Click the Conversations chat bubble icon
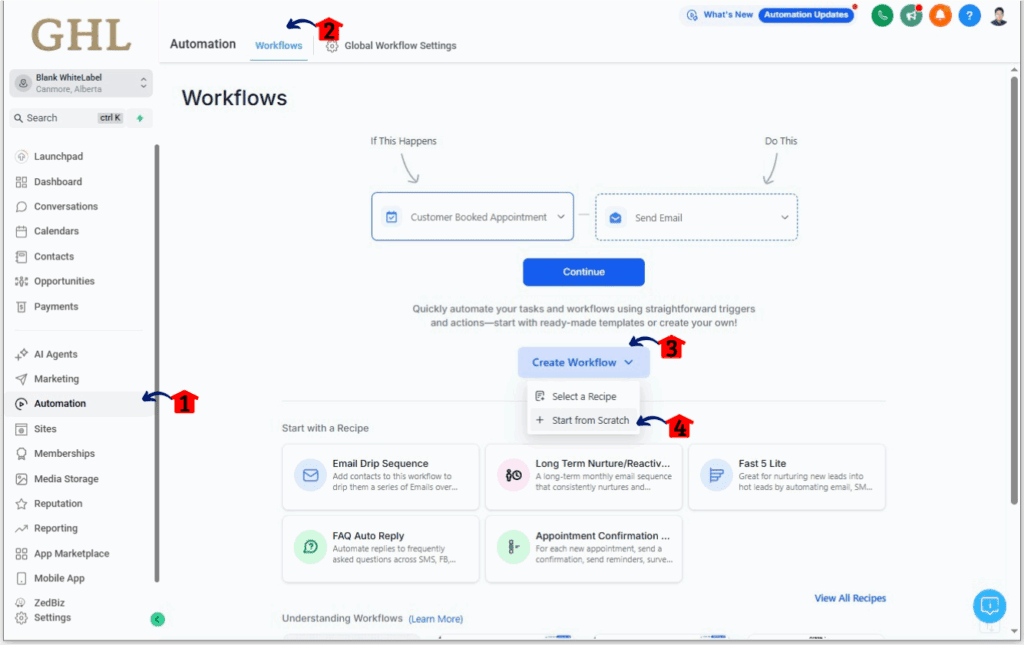The height and width of the screenshot is (645, 1024). 22,206
